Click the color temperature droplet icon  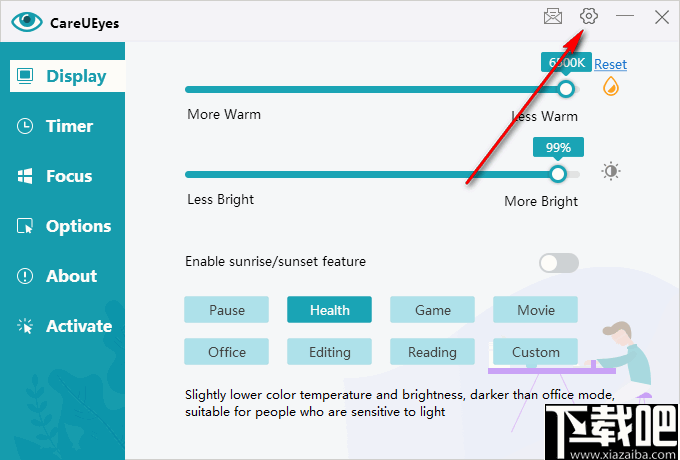[611, 86]
